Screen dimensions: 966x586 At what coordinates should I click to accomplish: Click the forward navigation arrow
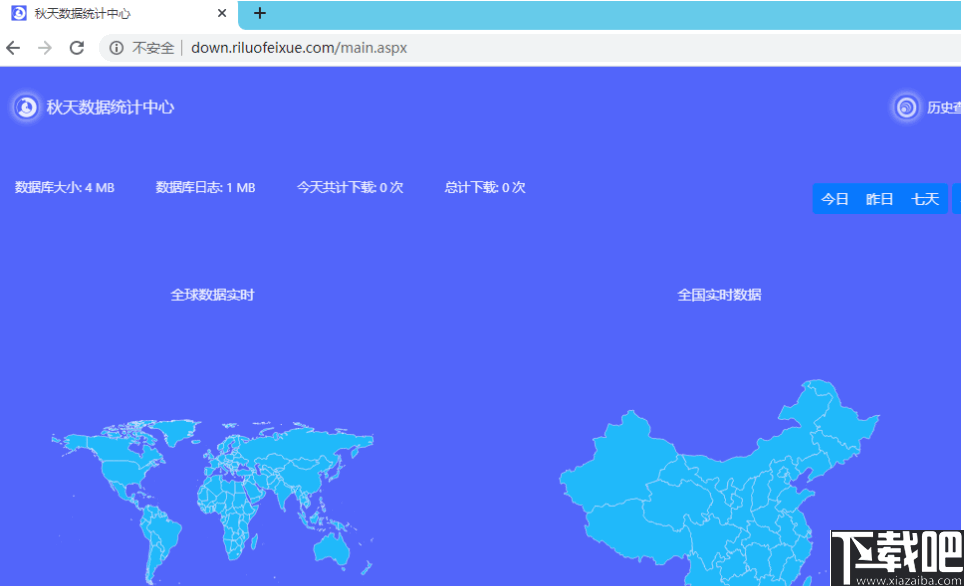pos(44,47)
